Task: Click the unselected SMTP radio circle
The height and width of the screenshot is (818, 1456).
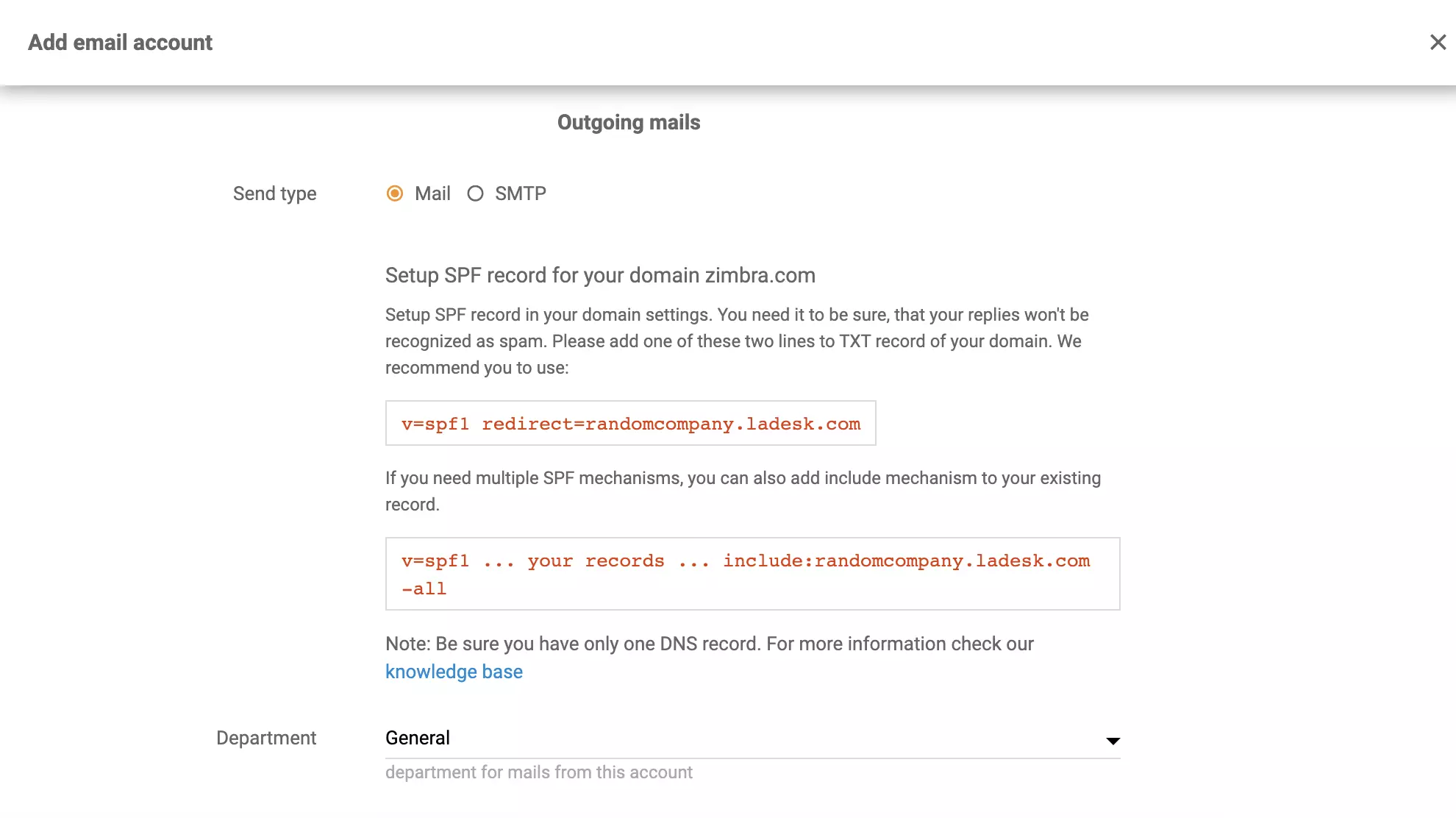Action: pos(475,193)
